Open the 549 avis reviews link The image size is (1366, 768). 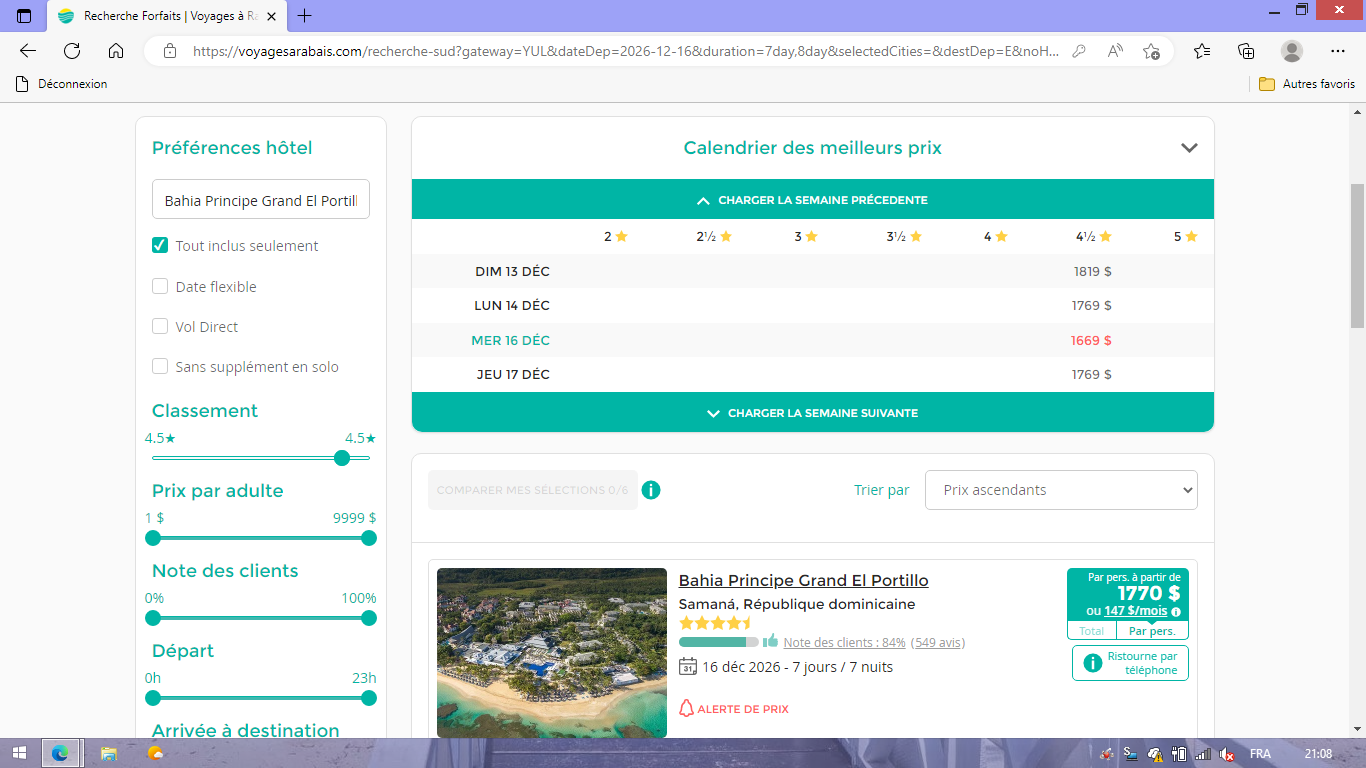click(938, 642)
